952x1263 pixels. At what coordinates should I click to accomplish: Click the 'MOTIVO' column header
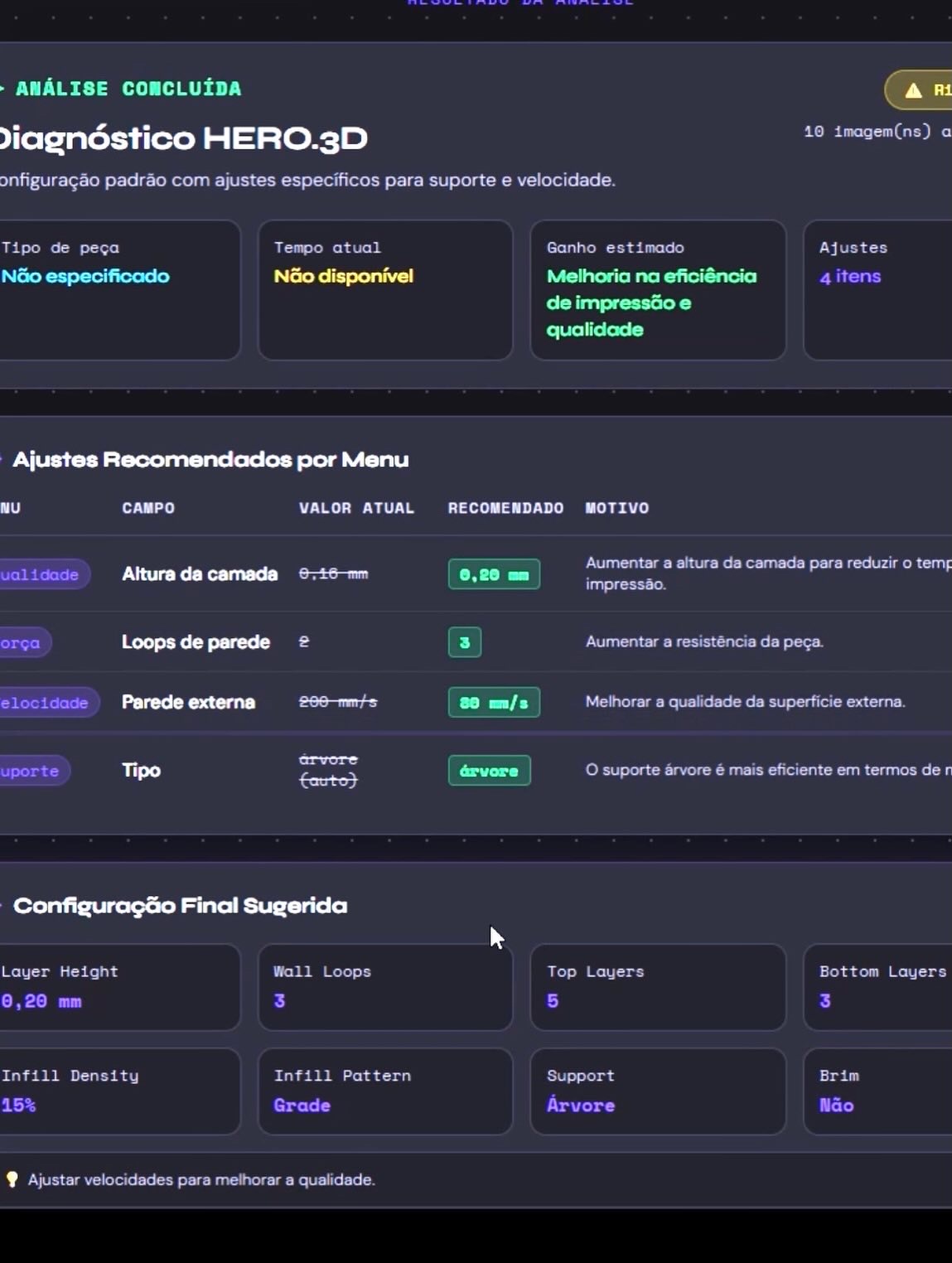tap(617, 508)
